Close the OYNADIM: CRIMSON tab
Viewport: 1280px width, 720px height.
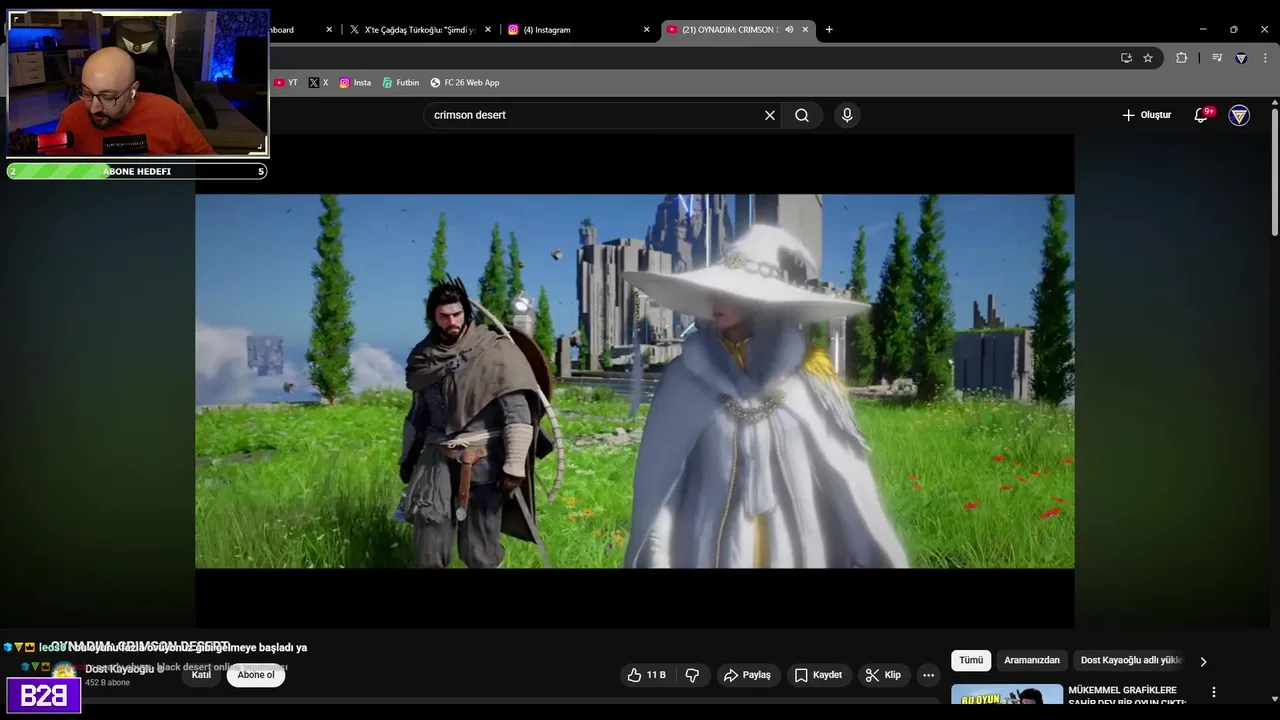[805, 30]
